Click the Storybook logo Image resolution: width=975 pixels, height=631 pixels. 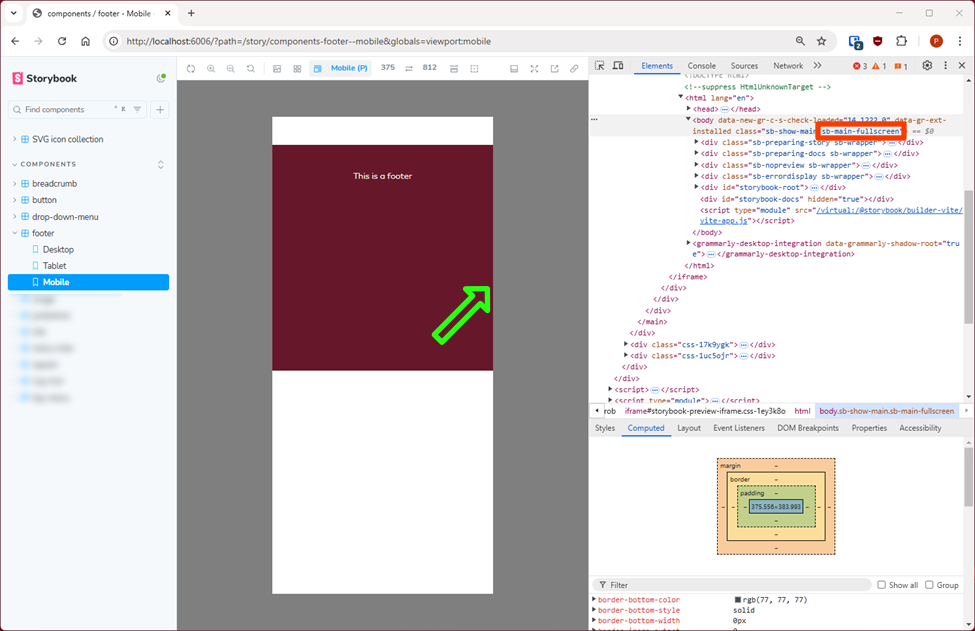point(44,78)
